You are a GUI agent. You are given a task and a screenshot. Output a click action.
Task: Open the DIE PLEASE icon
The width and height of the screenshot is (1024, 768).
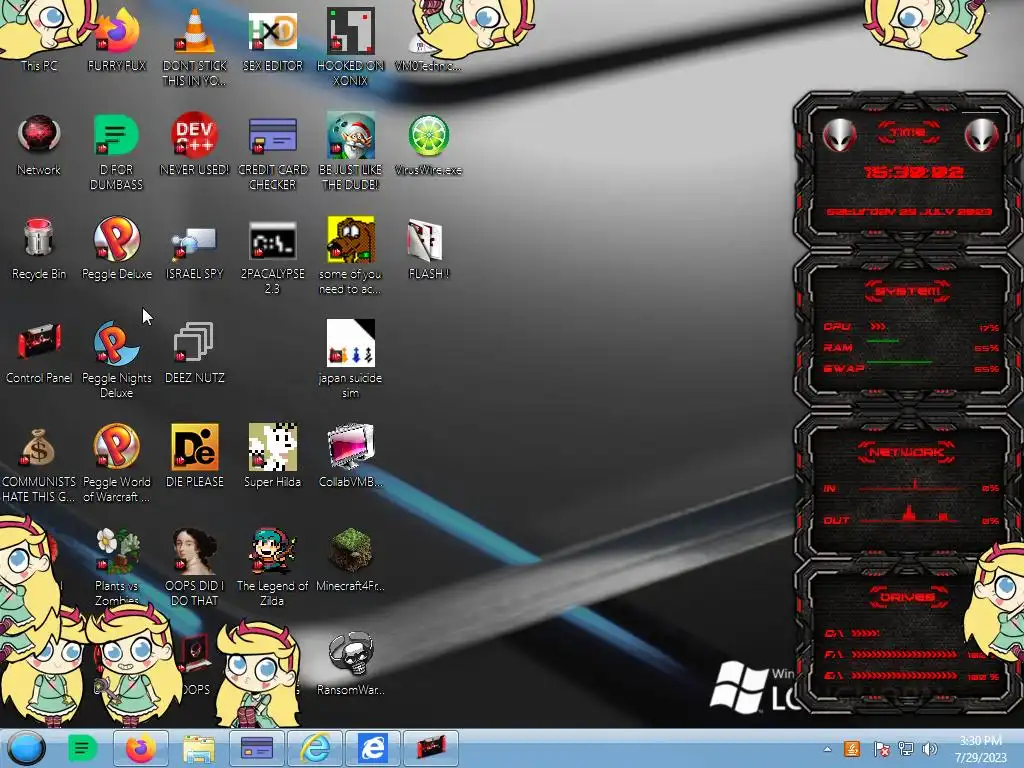(x=195, y=456)
